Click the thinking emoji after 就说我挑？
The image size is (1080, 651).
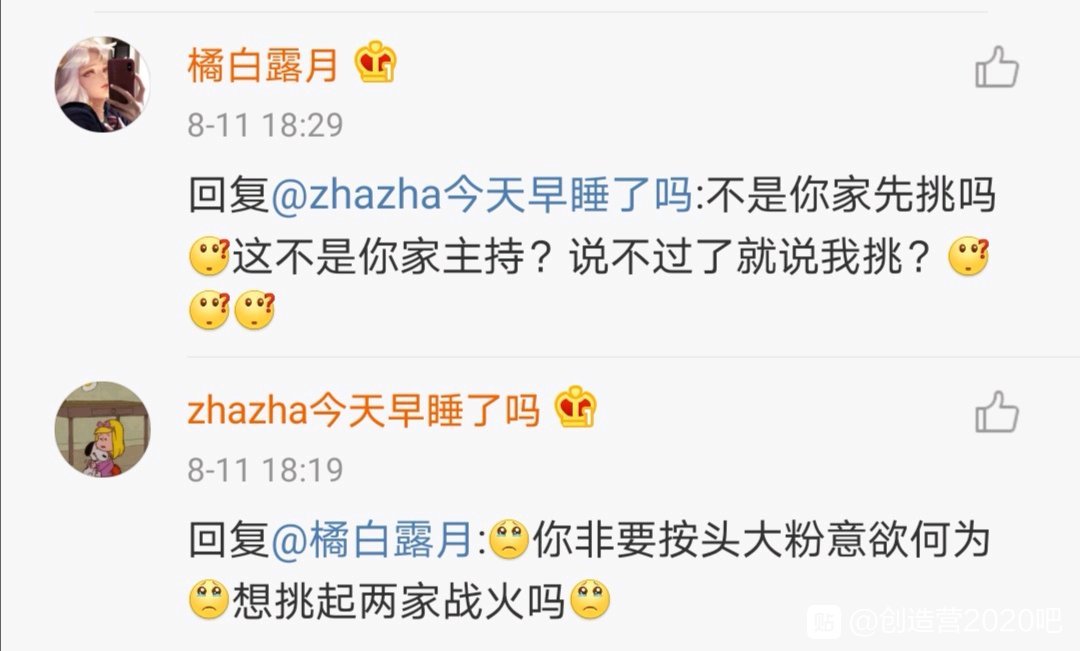coord(968,256)
